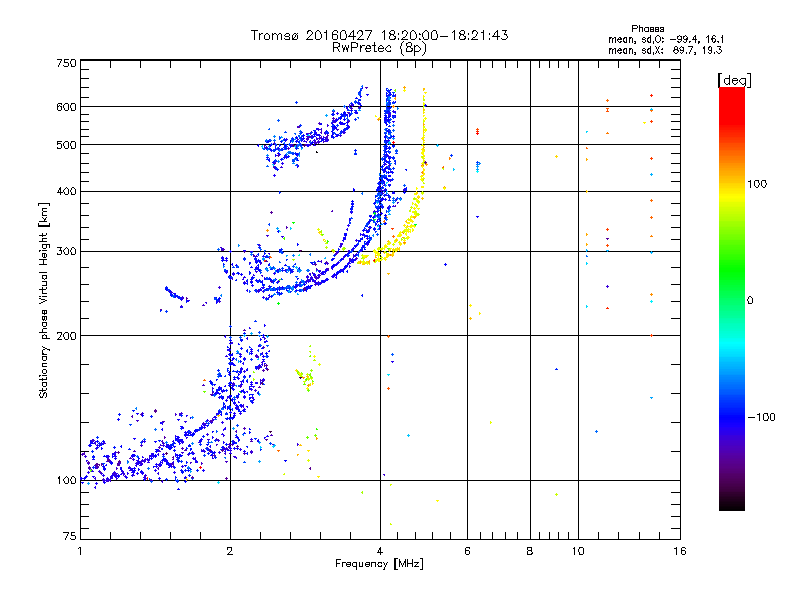Click the 'RwPretec (8p)' subtitle
This screenshot has height=600, width=800.
click(x=379, y=48)
